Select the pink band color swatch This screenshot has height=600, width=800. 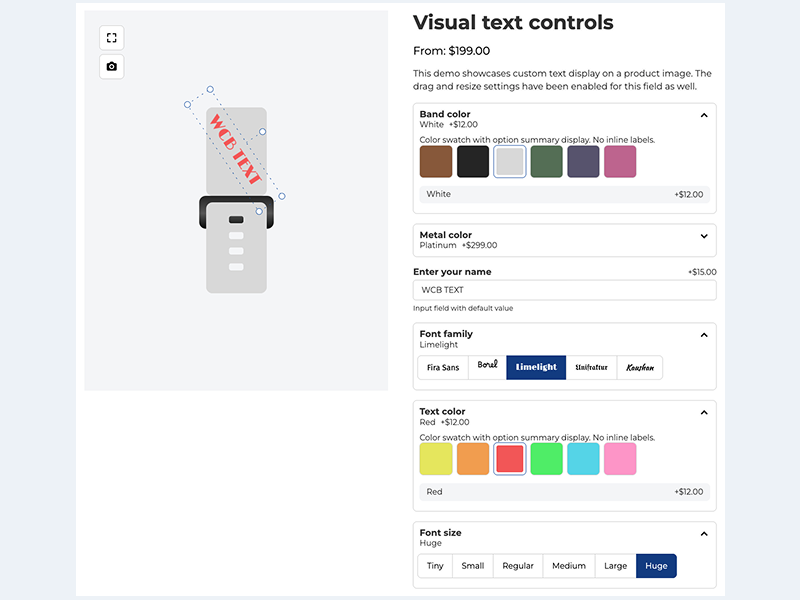(620, 162)
